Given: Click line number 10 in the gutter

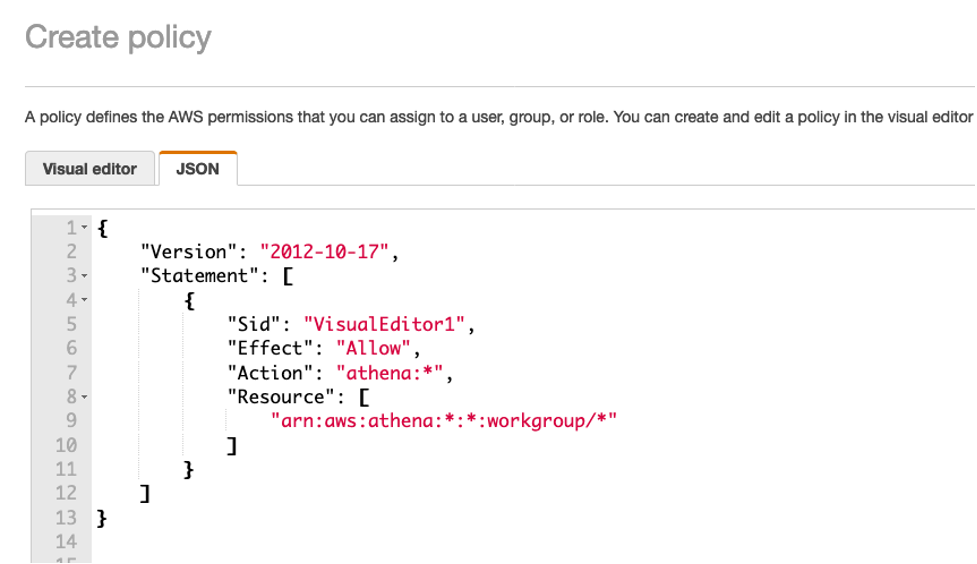Looking at the screenshot, I should coord(66,445).
